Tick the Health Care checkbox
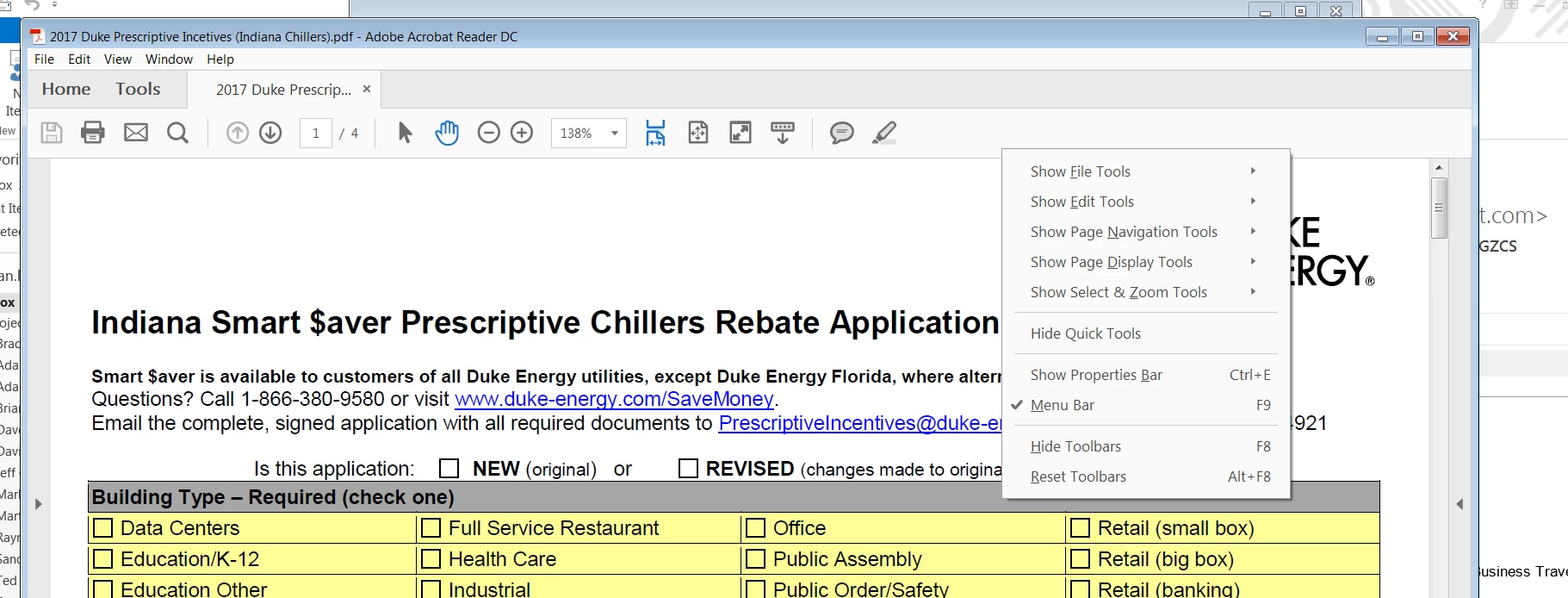This screenshot has width=1568, height=598. [x=431, y=559]
